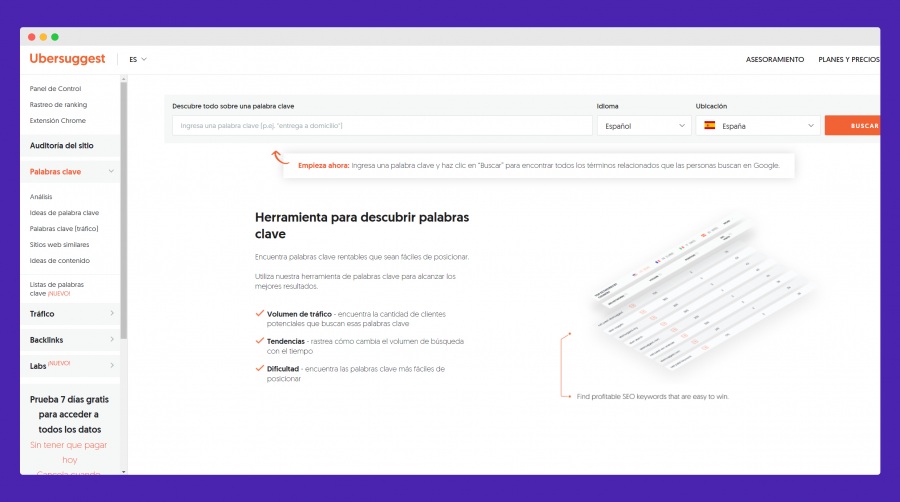
Task: Select the Backlinks menu label
Action: [46, 340]
